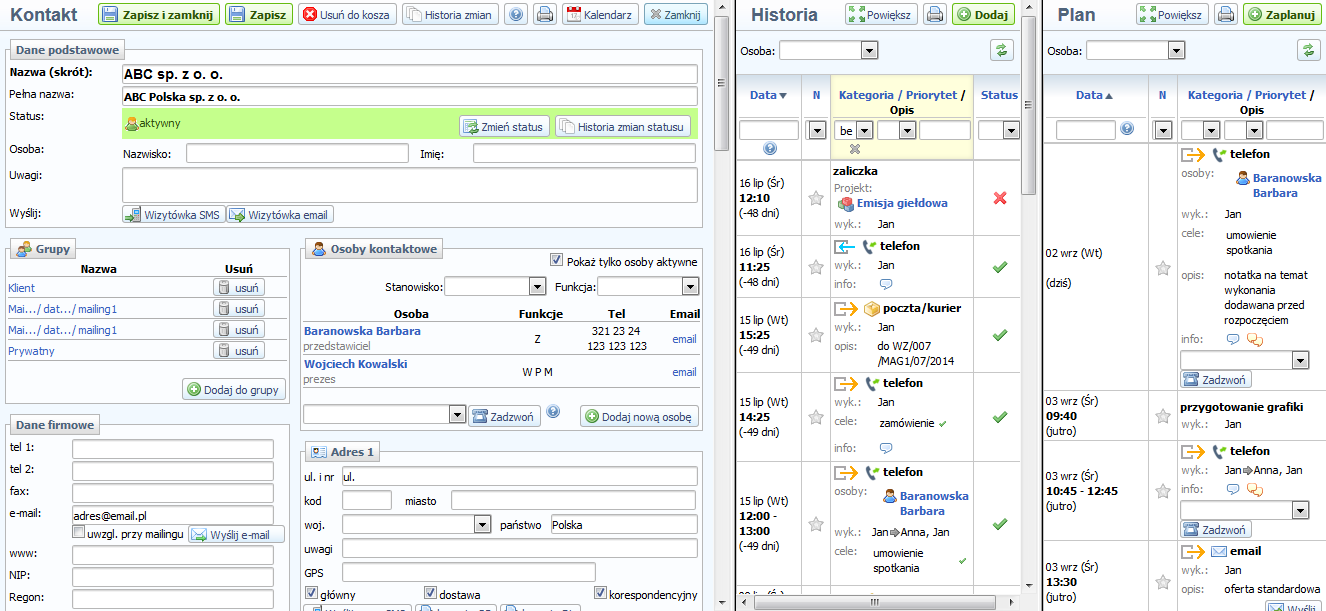
Task: Click the Nazwisko input field
Action: [297, 154]
